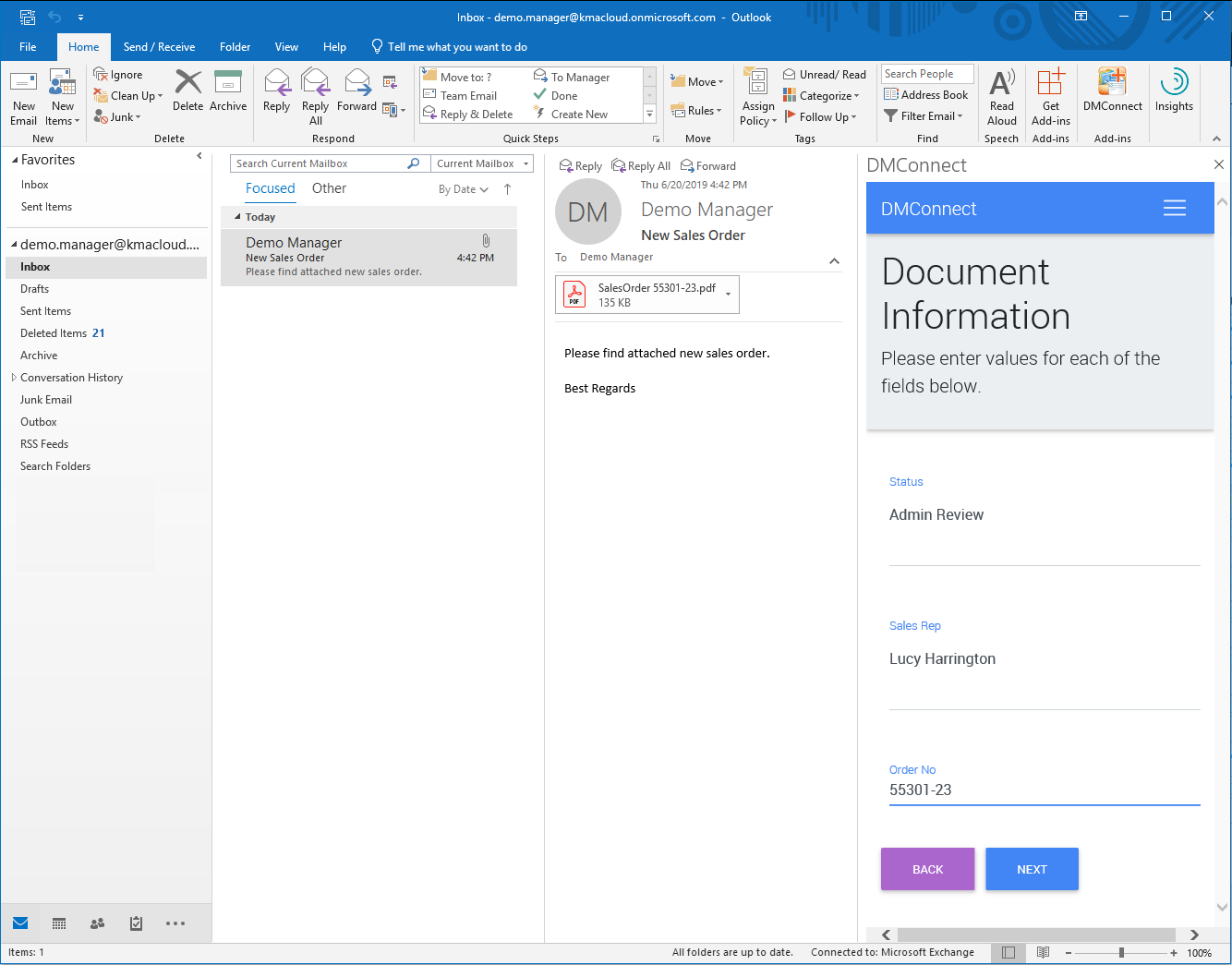Open the SalesOrder 55301-23.pdf attachment dropdown arrow
Screen dimensions: 1232x965
(x=729, y=295)
